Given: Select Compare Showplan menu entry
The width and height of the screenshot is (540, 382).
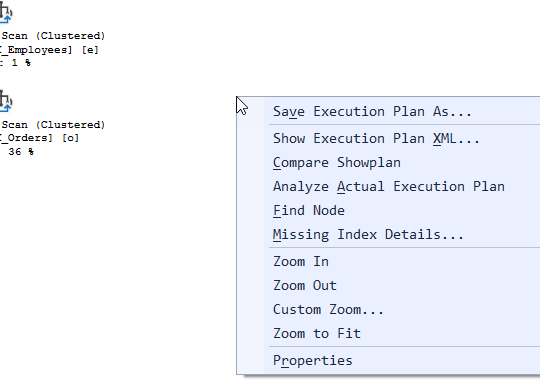Looking at the screenshot, I should [336, 163].
